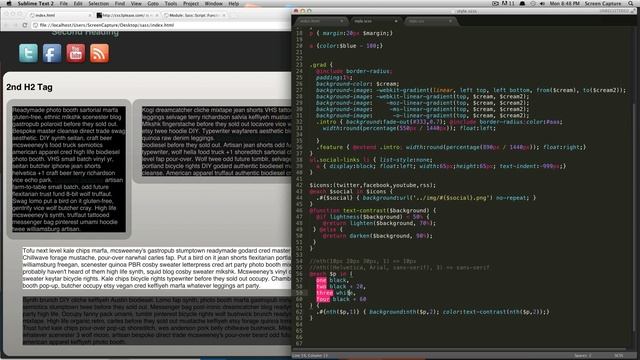Open the File menu
The width and height of the screenshot is (640, 360).
click(64, 3)
